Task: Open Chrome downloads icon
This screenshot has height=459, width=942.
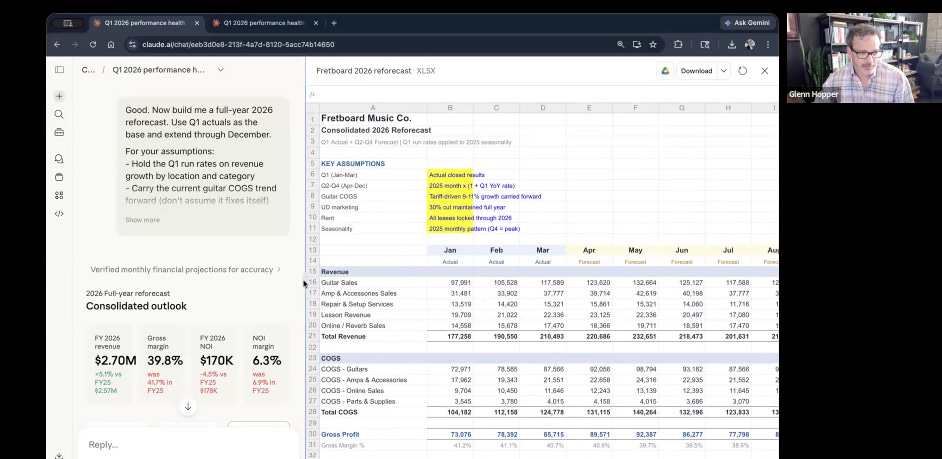Action: (731, 45)
